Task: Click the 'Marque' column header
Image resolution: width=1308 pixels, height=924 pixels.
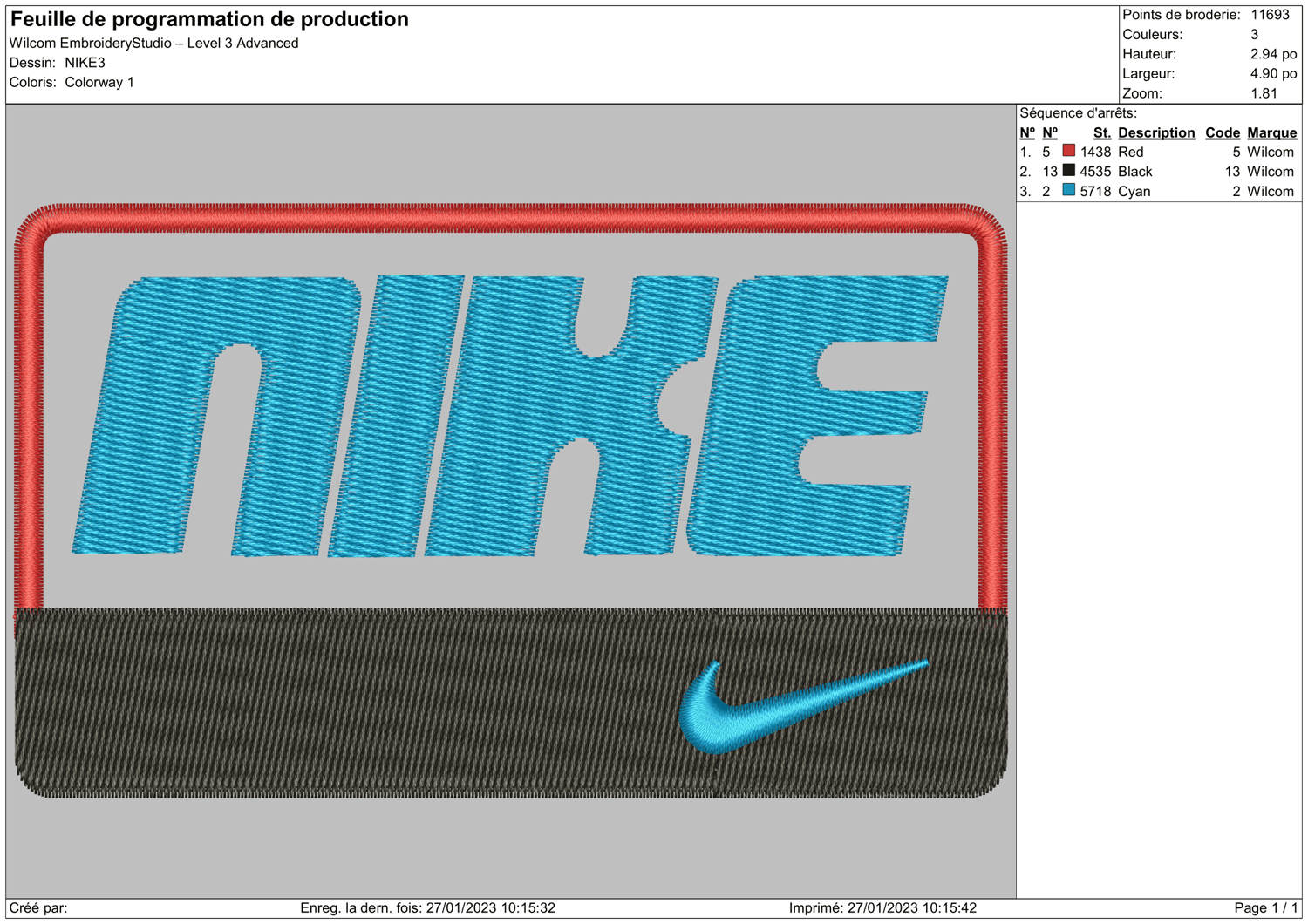Action: click(x=1271, y=132)
